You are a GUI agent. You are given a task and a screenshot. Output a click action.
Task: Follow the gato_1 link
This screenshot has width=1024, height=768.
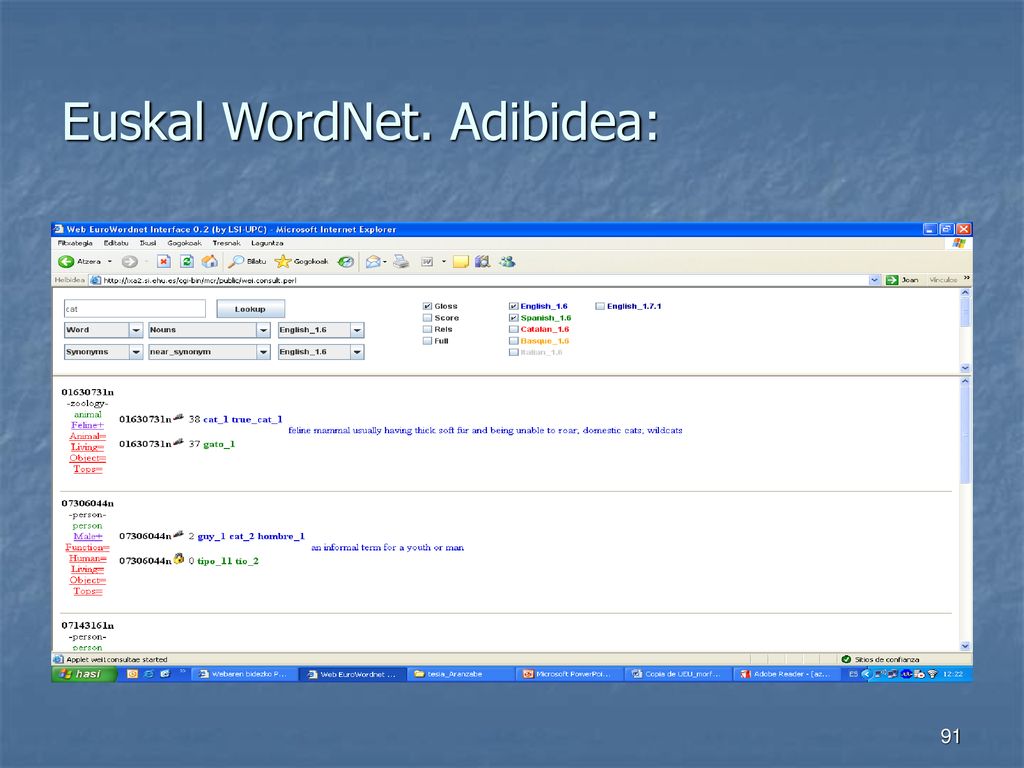tap(219, 444)
